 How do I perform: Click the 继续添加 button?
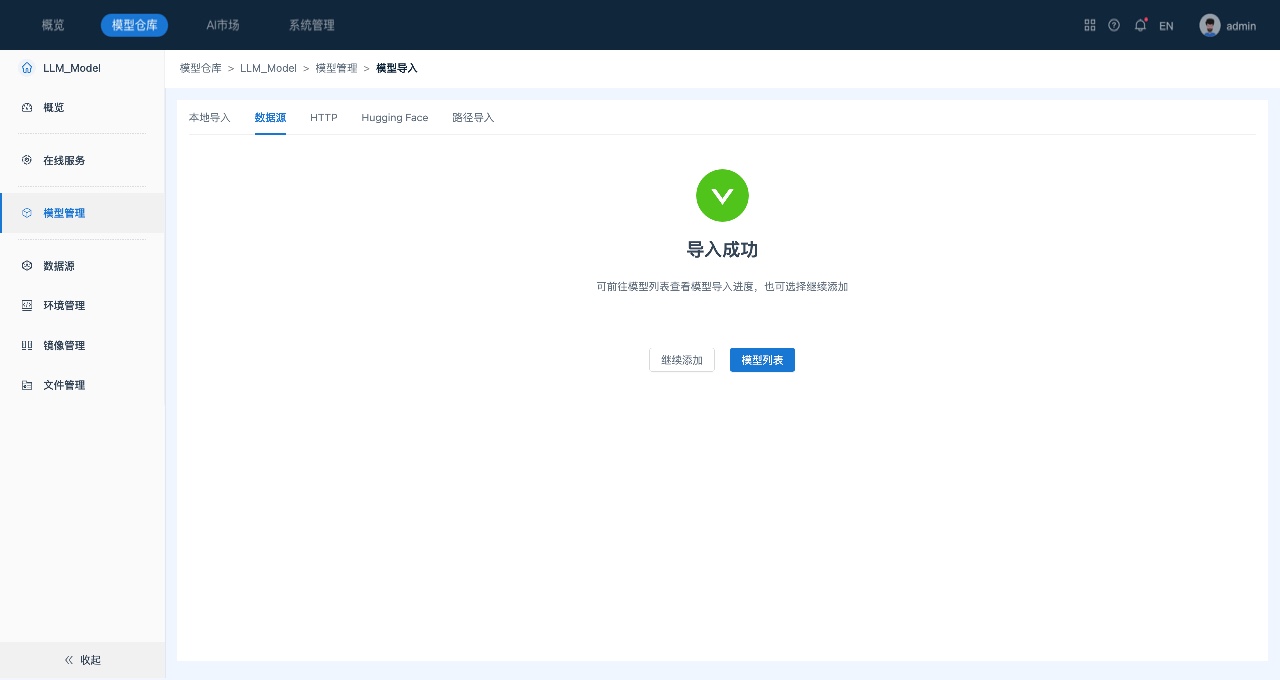tap(682, 360)
